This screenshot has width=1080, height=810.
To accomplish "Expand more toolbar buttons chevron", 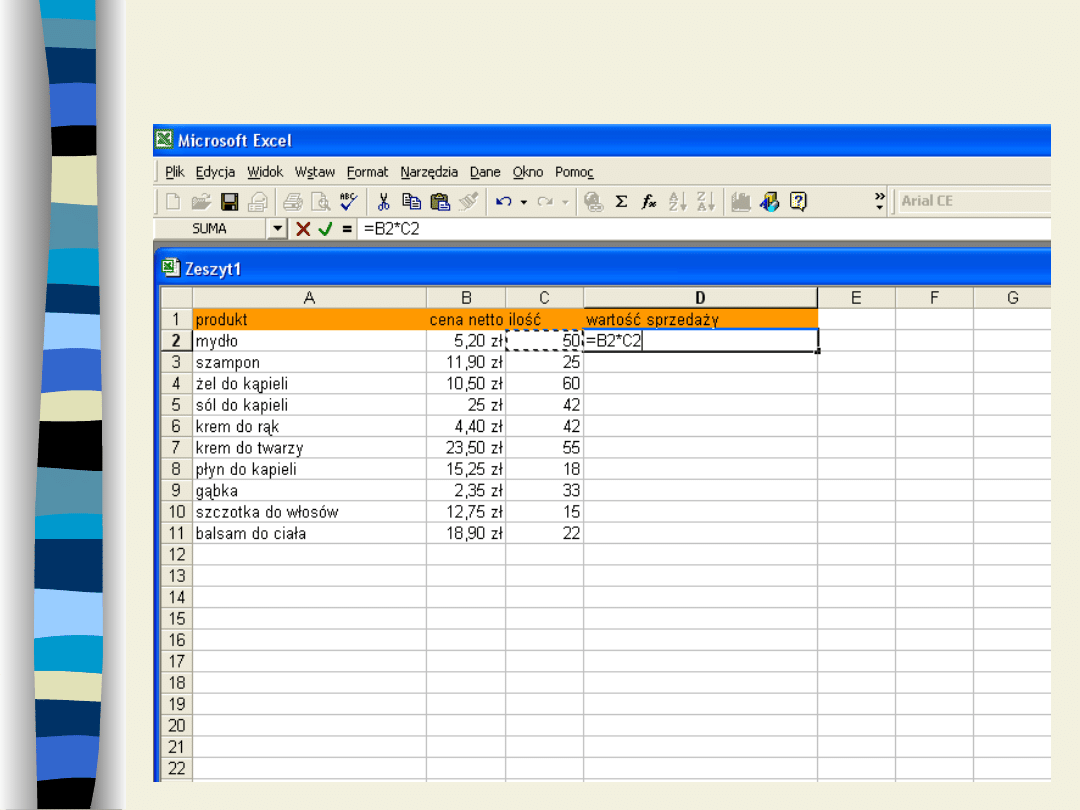I will click(879, 201).
